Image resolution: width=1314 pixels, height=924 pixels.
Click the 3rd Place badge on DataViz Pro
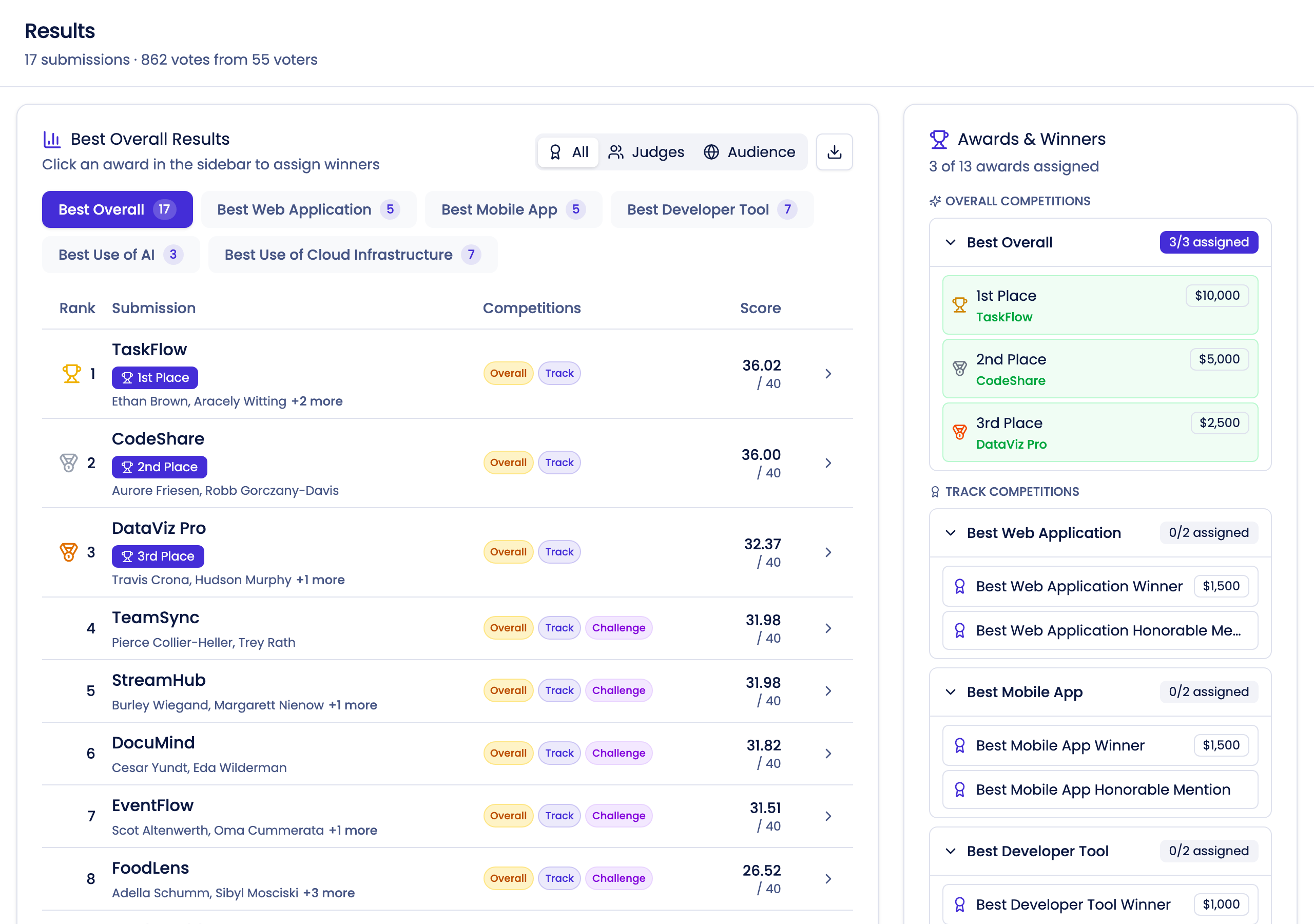pyautogui.click(x=158, y=556)
